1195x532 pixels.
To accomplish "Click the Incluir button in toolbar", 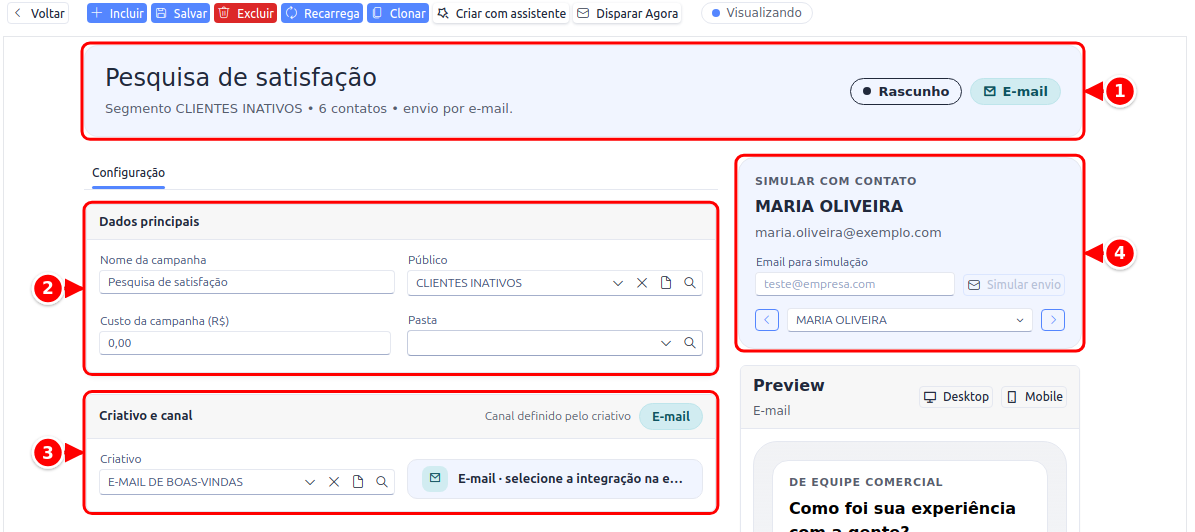I will (117, 13).
